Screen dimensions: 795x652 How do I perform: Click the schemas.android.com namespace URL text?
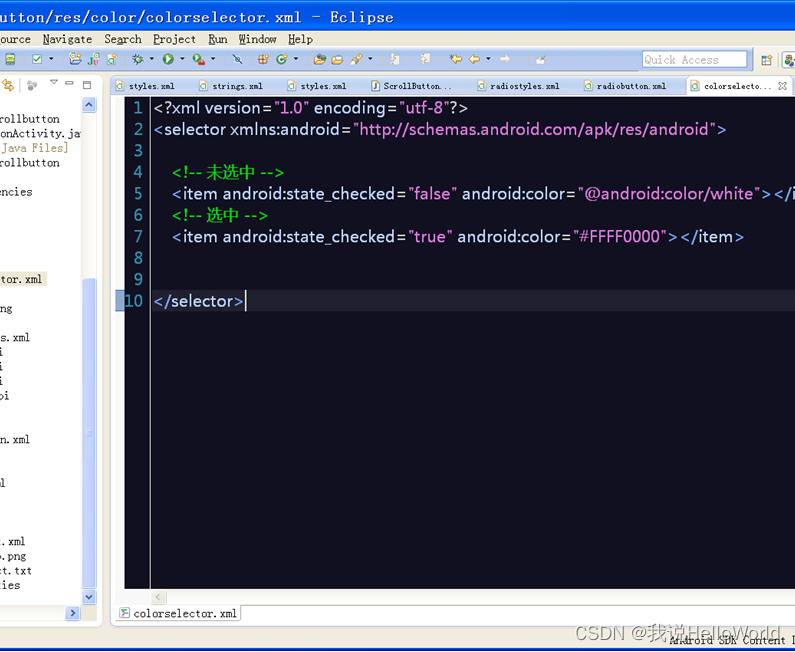tap(534, 130)
